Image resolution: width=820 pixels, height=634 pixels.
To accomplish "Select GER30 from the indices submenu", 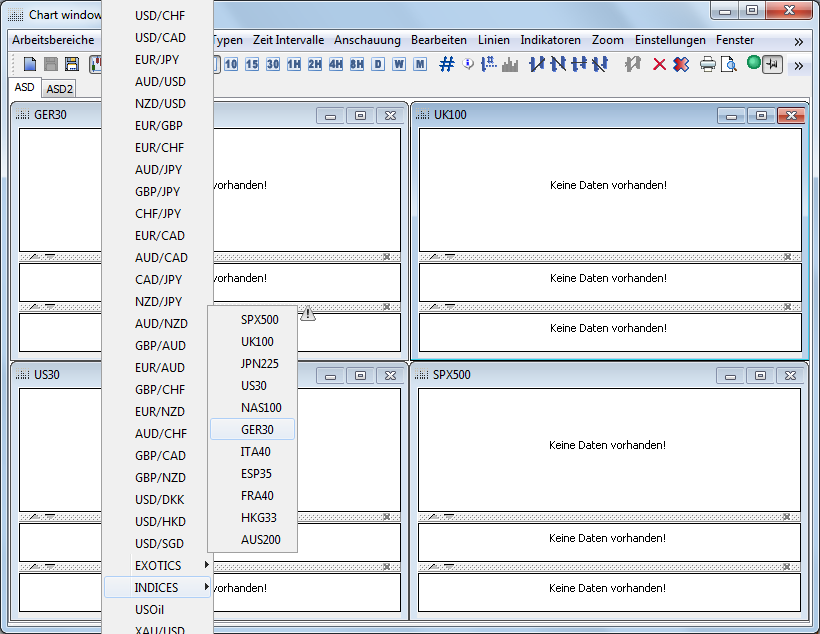I will pos(257,430).
